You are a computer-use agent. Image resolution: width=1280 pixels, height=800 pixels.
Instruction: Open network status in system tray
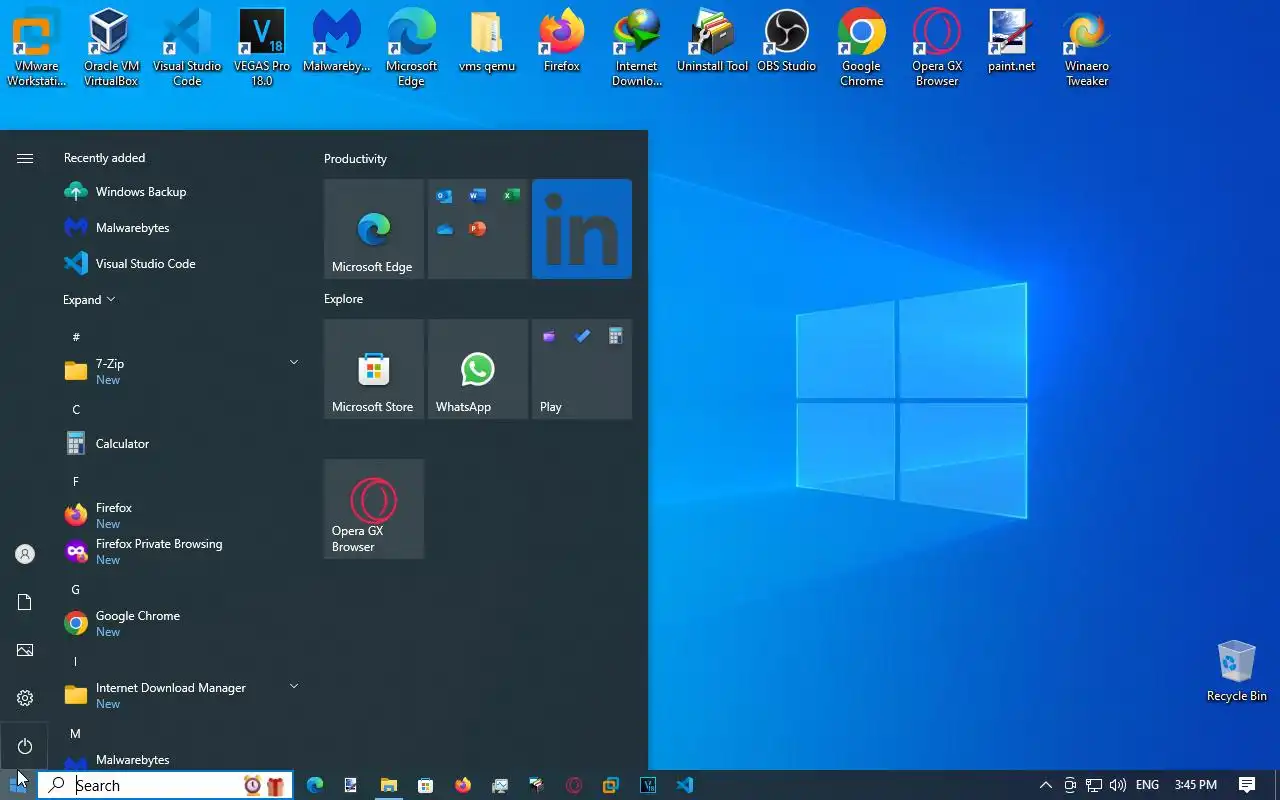[1094, 785]
